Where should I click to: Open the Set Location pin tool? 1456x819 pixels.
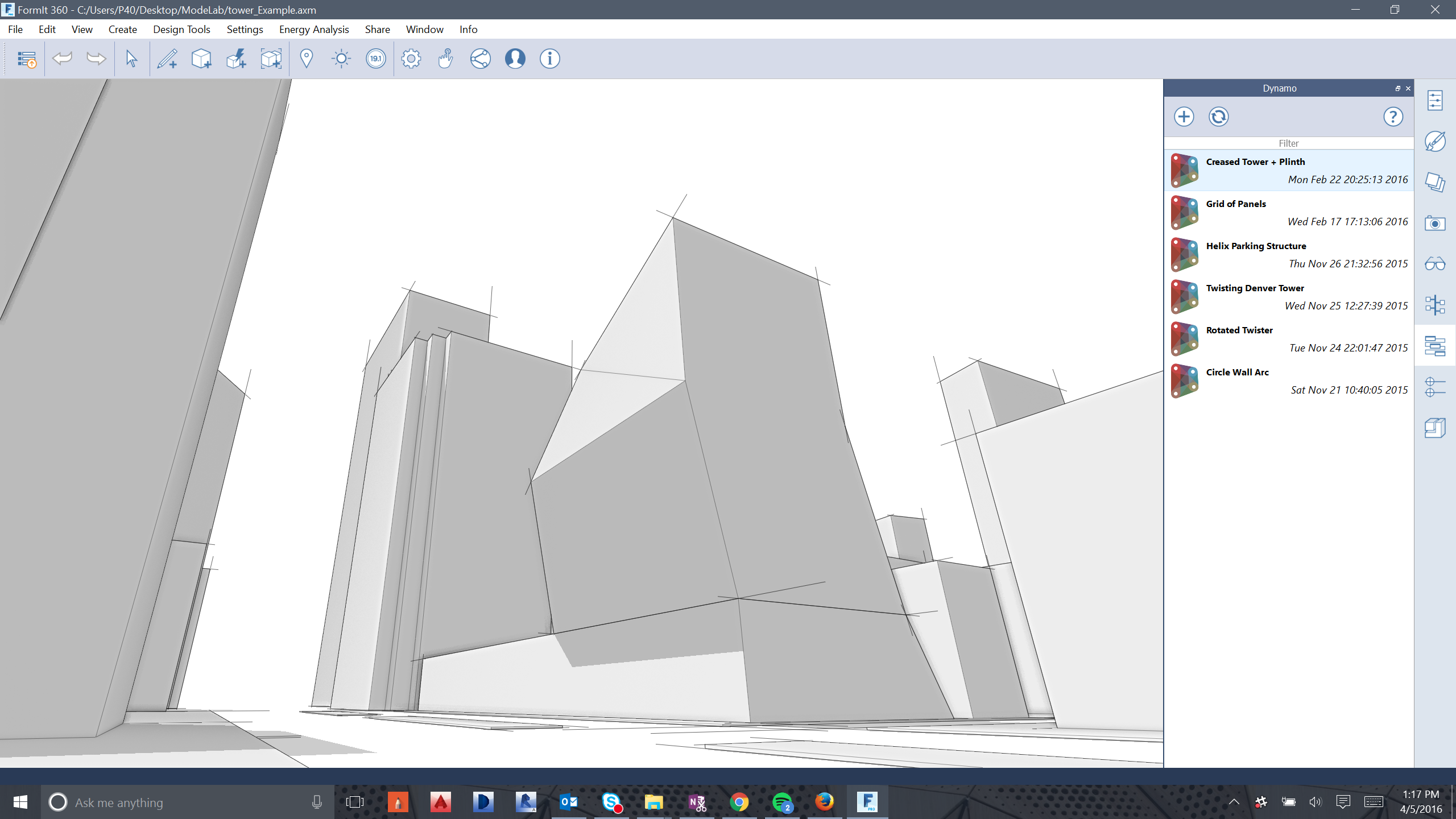pyautogui.click(x=307, y=59)
